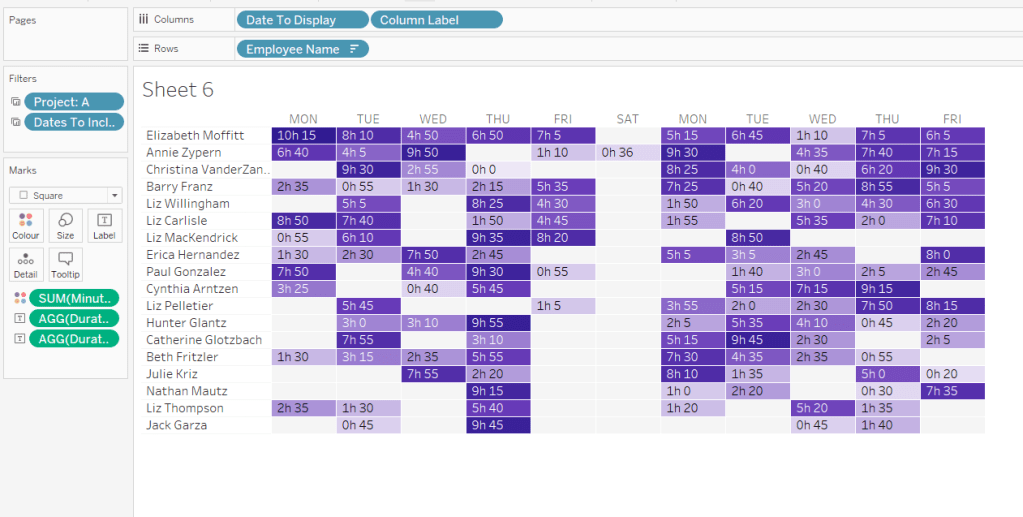Click the SUM(Minut.. pill on Marks card
This screenshot has height=517, width=1023.
75,298
